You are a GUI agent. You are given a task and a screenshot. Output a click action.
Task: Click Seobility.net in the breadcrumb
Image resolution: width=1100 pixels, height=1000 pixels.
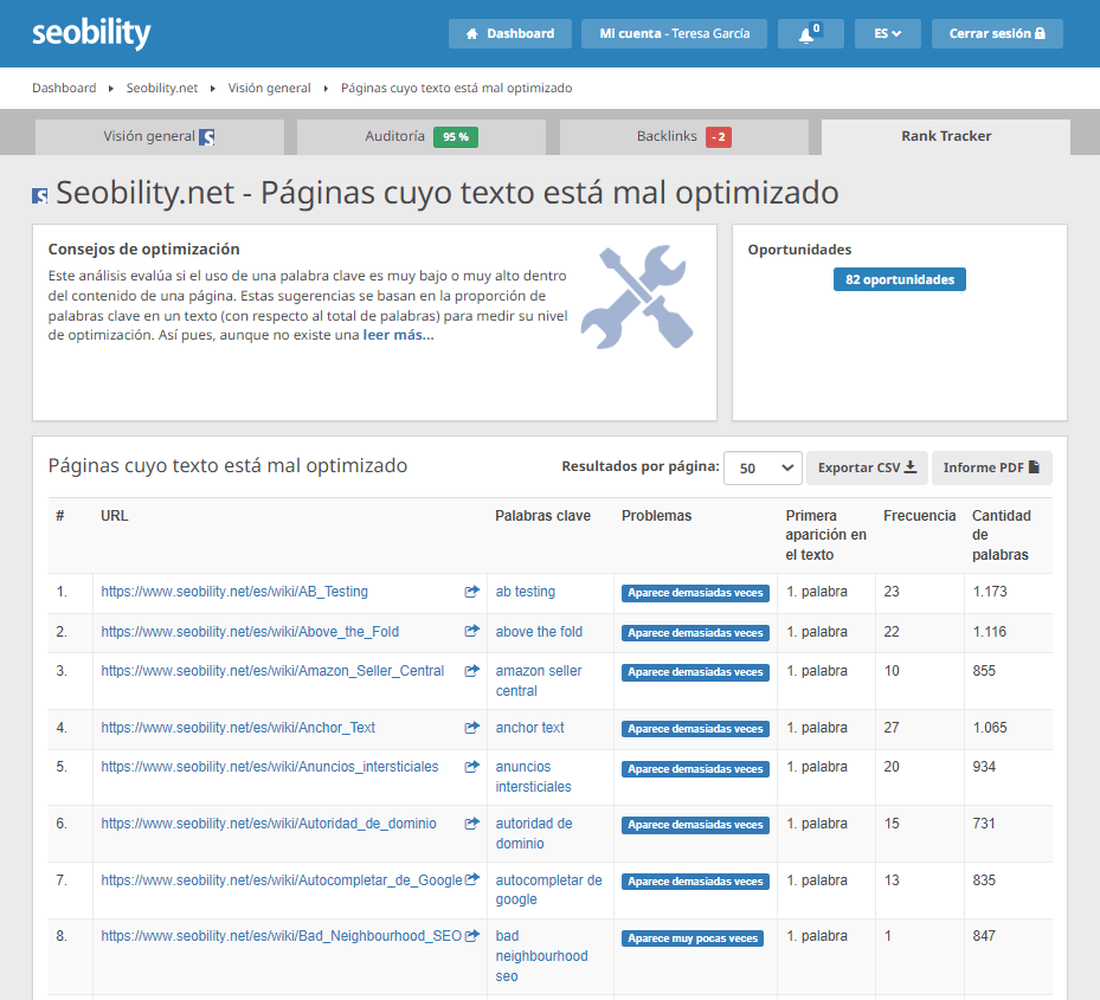(162, 88)
